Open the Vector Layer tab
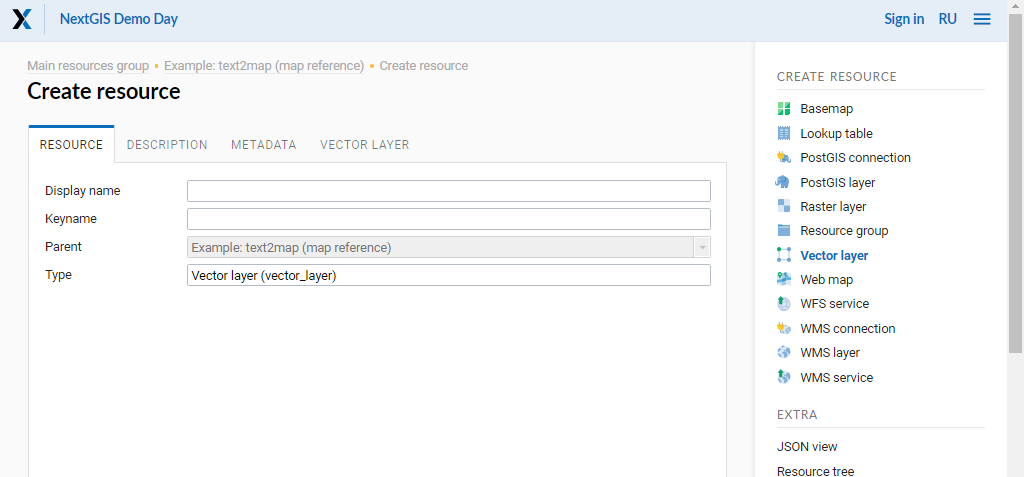This screenshot has width=1024, height=477. click(364, 144)
